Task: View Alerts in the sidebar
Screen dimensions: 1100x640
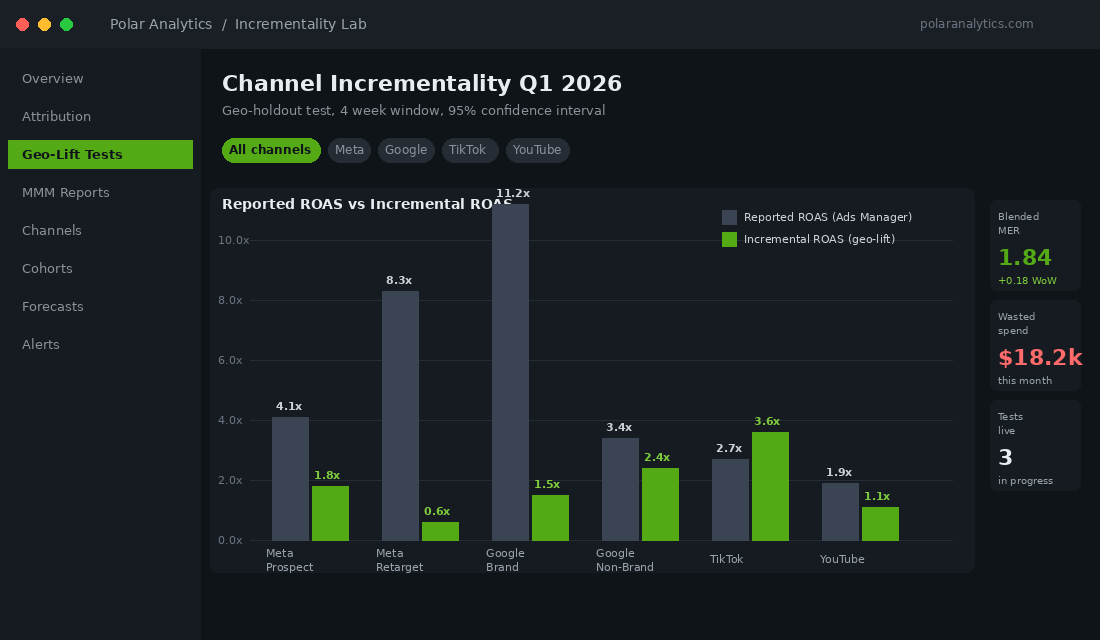Action: pyautogui.click(x=100, y=345)
